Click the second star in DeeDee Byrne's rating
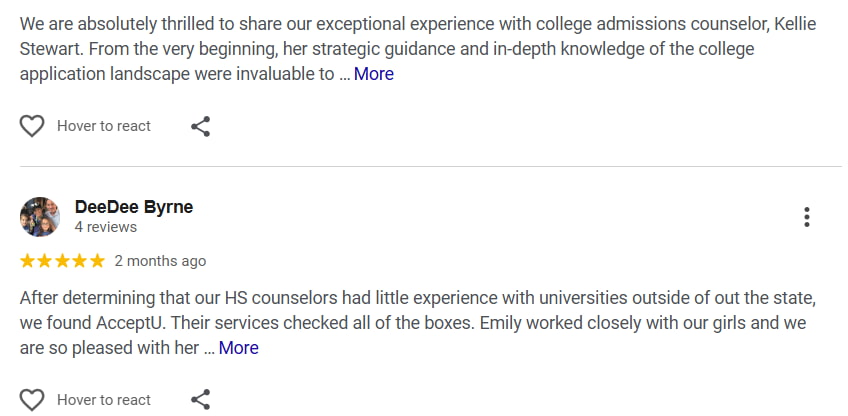 [x=45, y=261]
